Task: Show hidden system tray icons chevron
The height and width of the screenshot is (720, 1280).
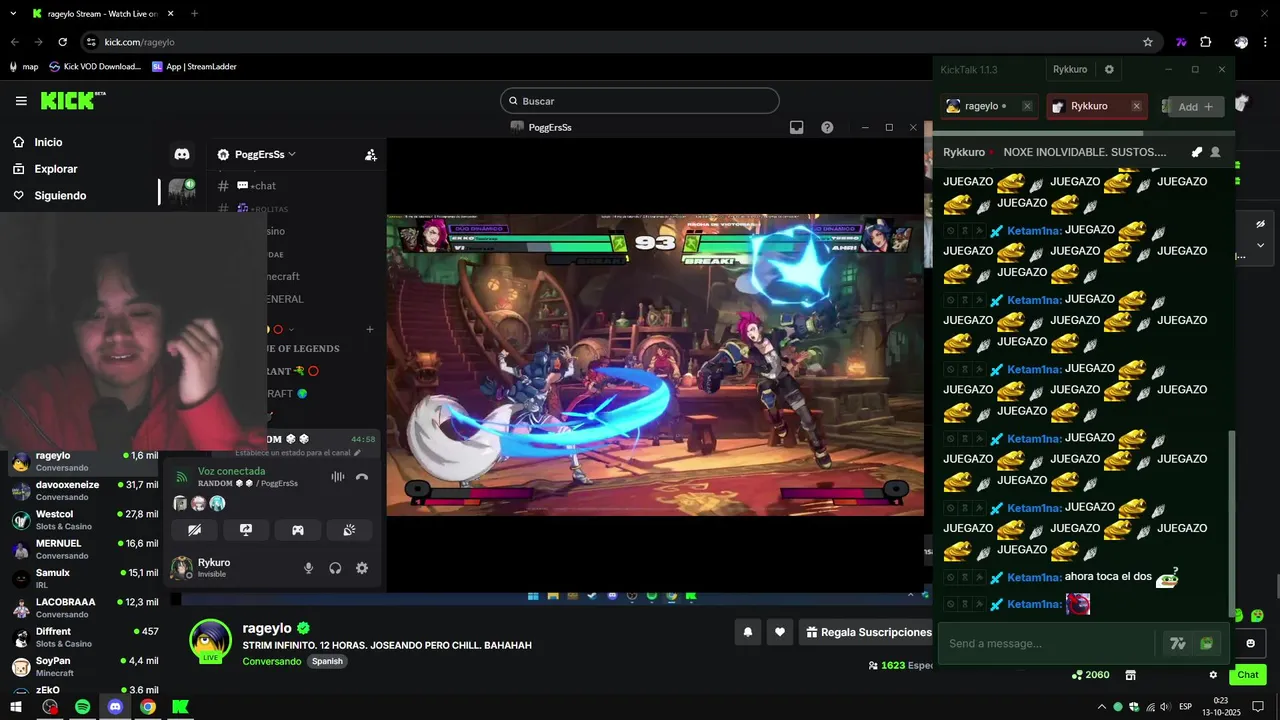Action: pos(1102,707)
